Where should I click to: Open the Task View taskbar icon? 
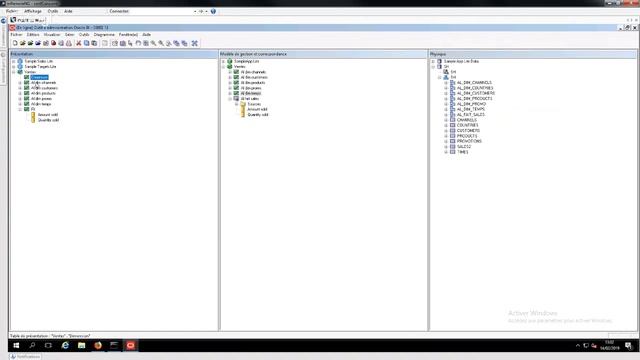(x=49, y=345)
